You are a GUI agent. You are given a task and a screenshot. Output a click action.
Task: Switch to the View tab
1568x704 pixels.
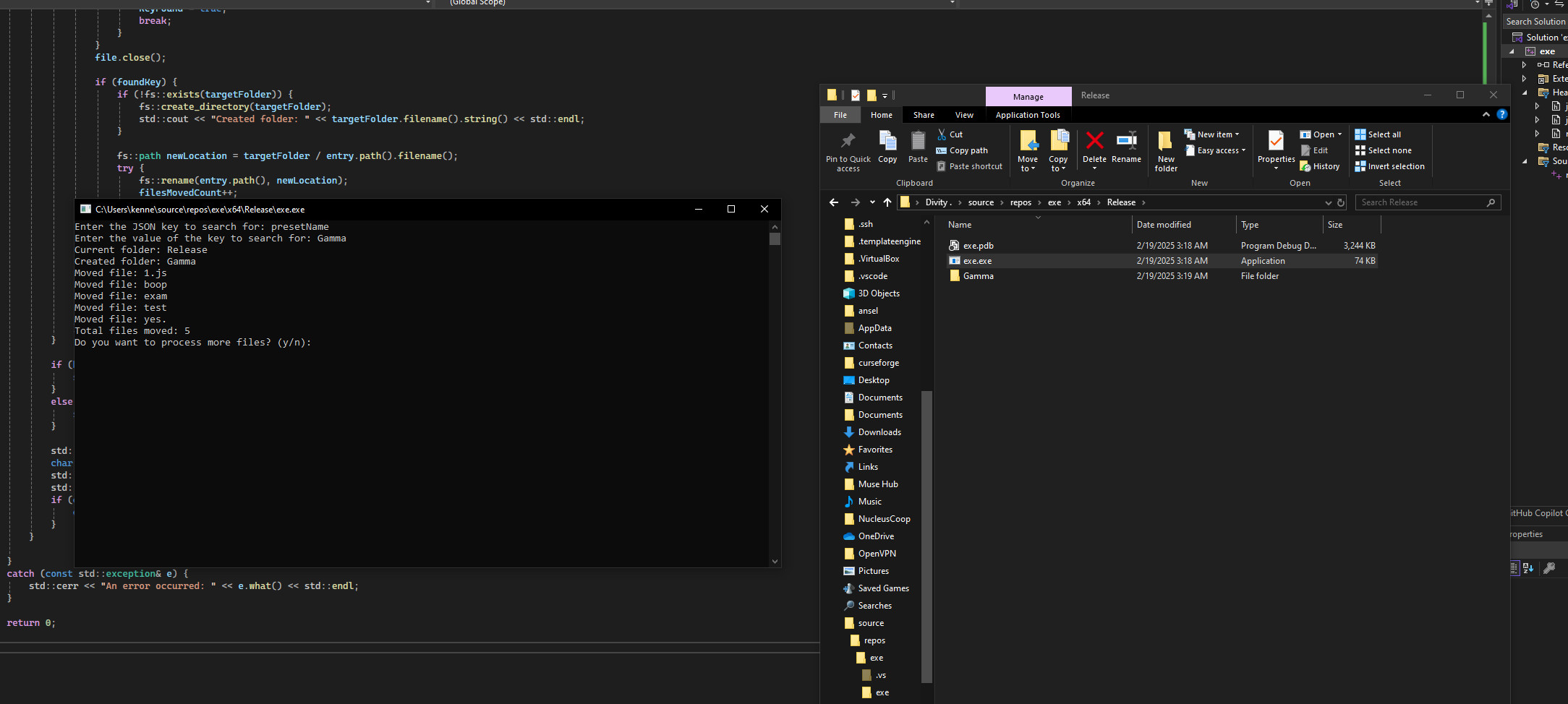pos(964,114)
